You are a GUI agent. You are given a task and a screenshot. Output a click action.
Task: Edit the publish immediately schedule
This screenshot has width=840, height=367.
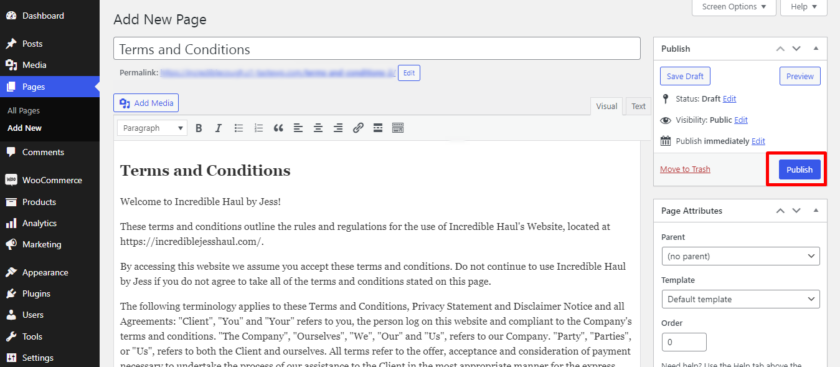click(x=758, y=141)
